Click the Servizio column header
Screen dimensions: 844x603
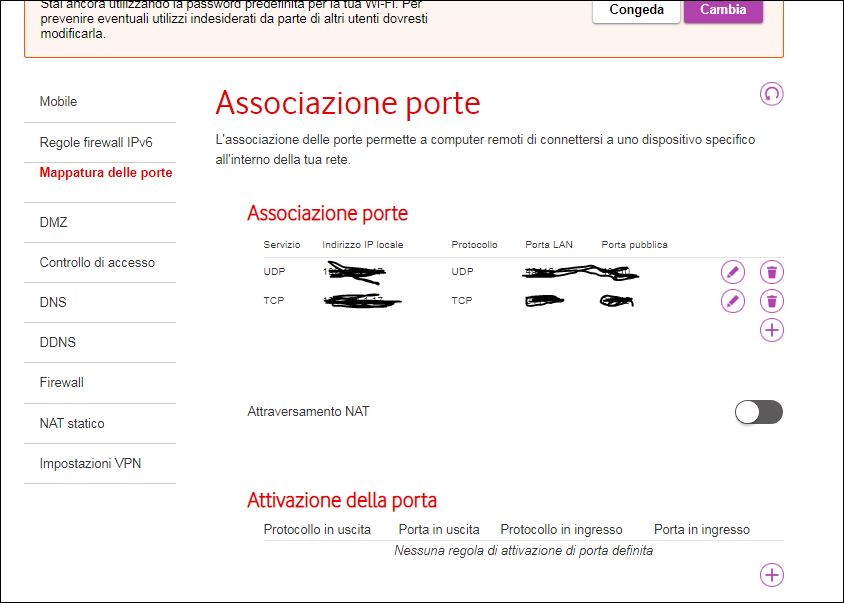282,245
